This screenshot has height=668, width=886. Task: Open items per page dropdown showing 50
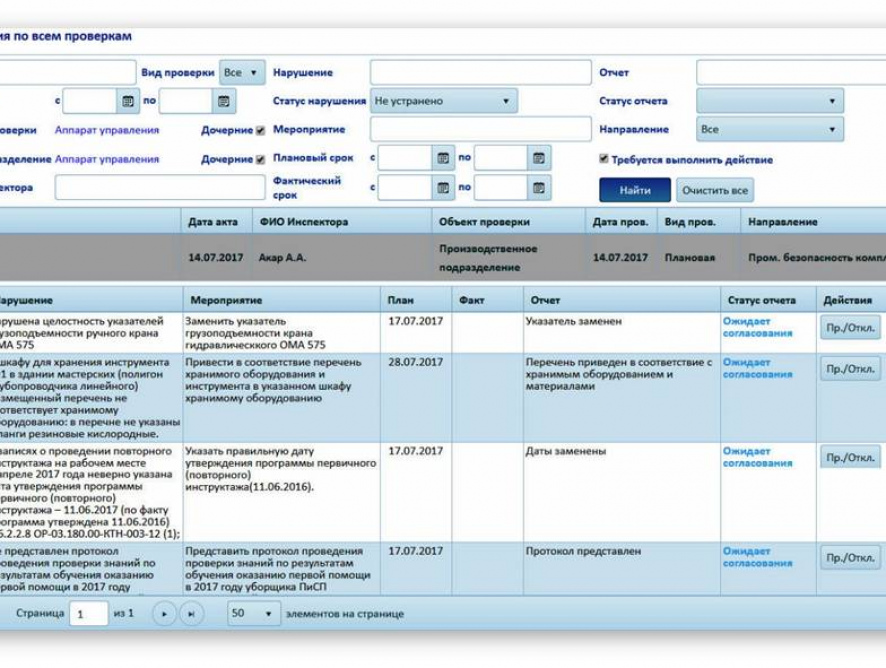click(x=254, y=614)
